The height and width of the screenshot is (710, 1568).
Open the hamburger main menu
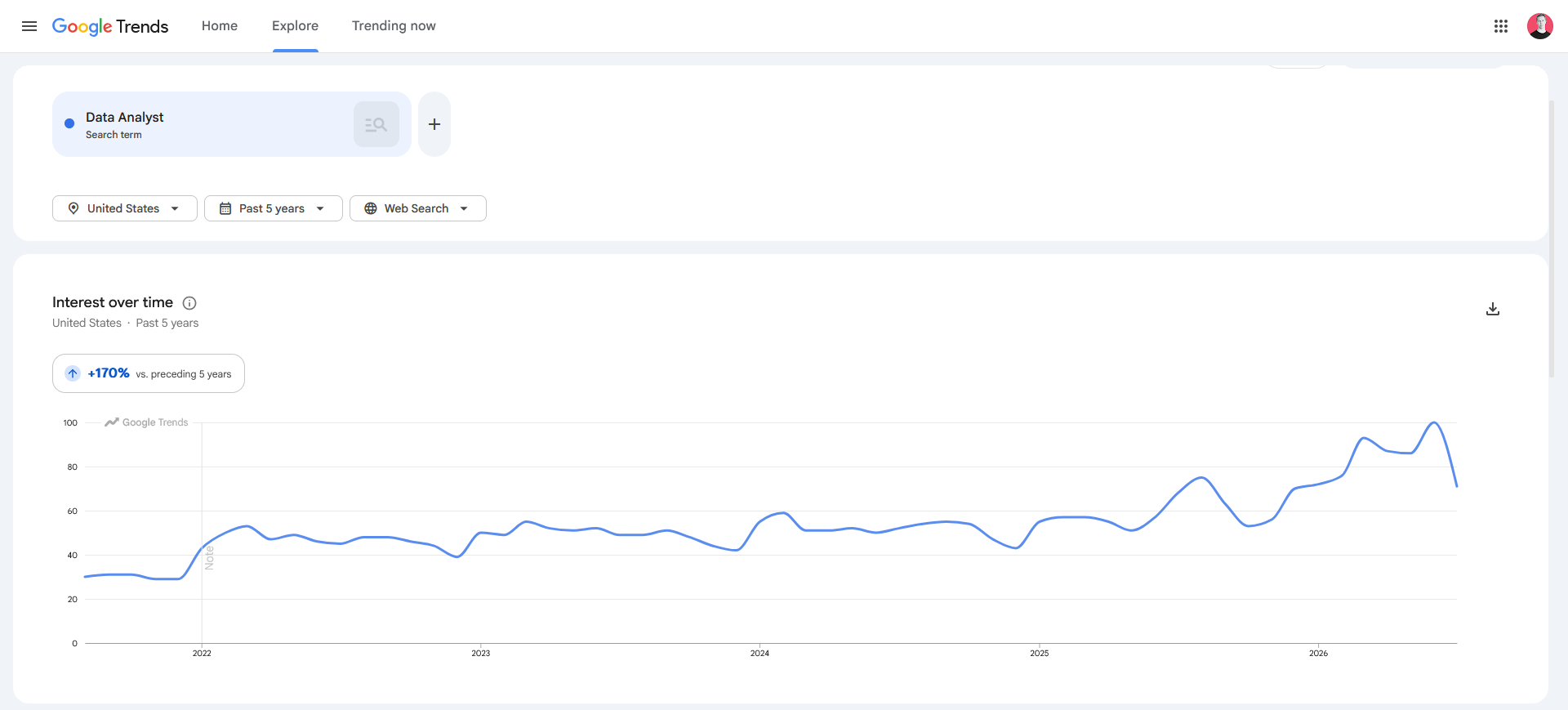pyautogui.click(x=29, y=26)
